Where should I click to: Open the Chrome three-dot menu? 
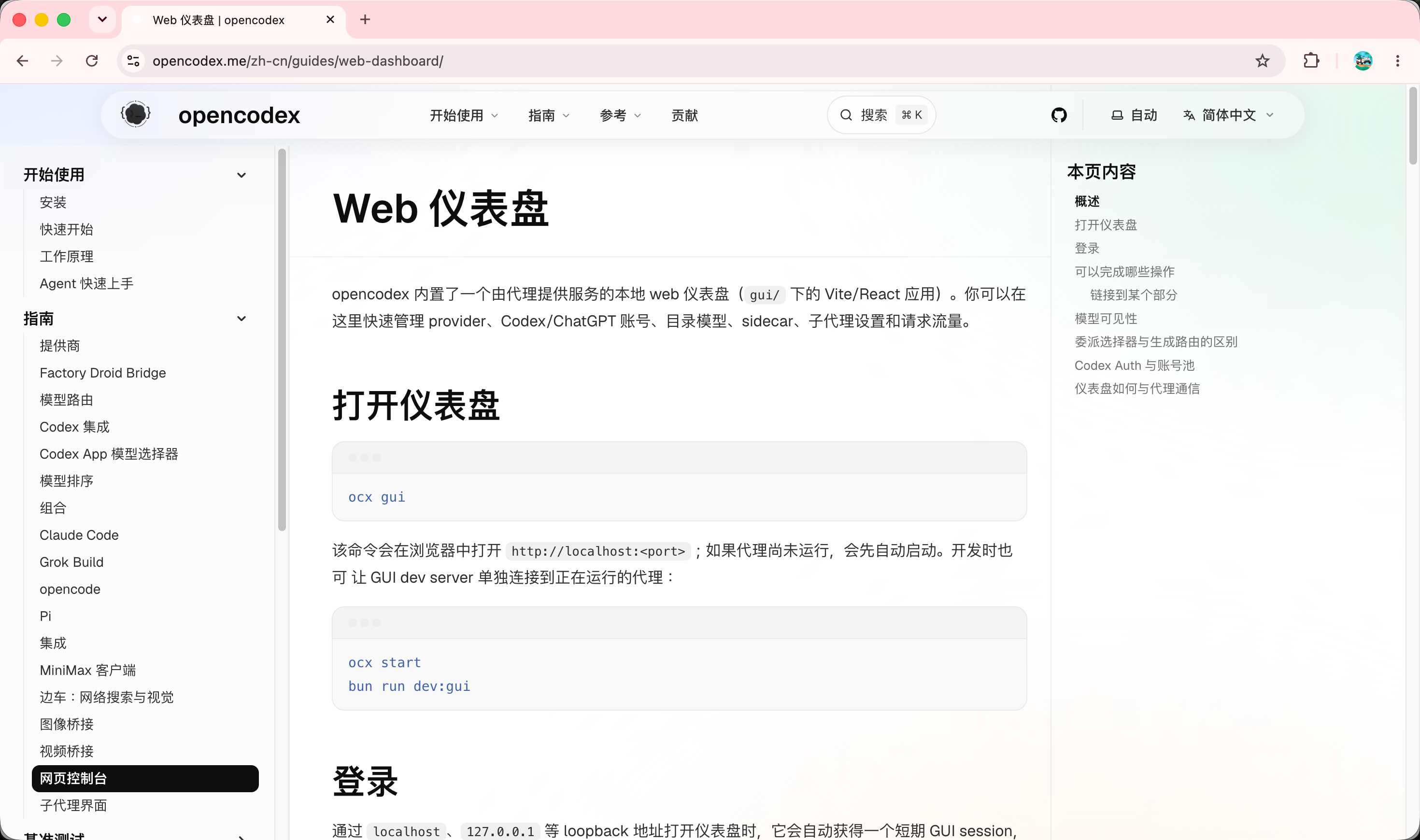coord(1397,60)
